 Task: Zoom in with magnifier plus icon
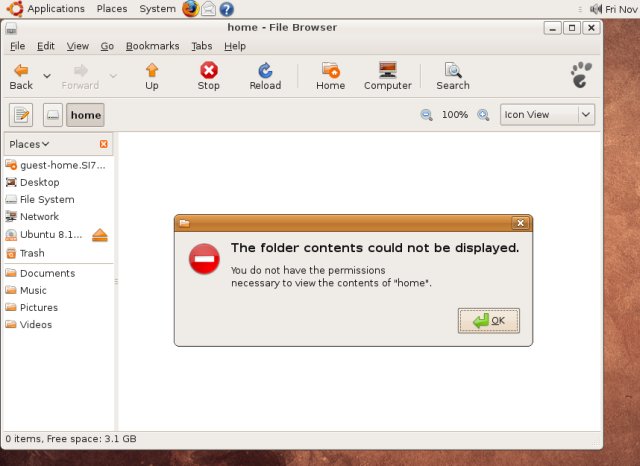click(x=483, y=115)
